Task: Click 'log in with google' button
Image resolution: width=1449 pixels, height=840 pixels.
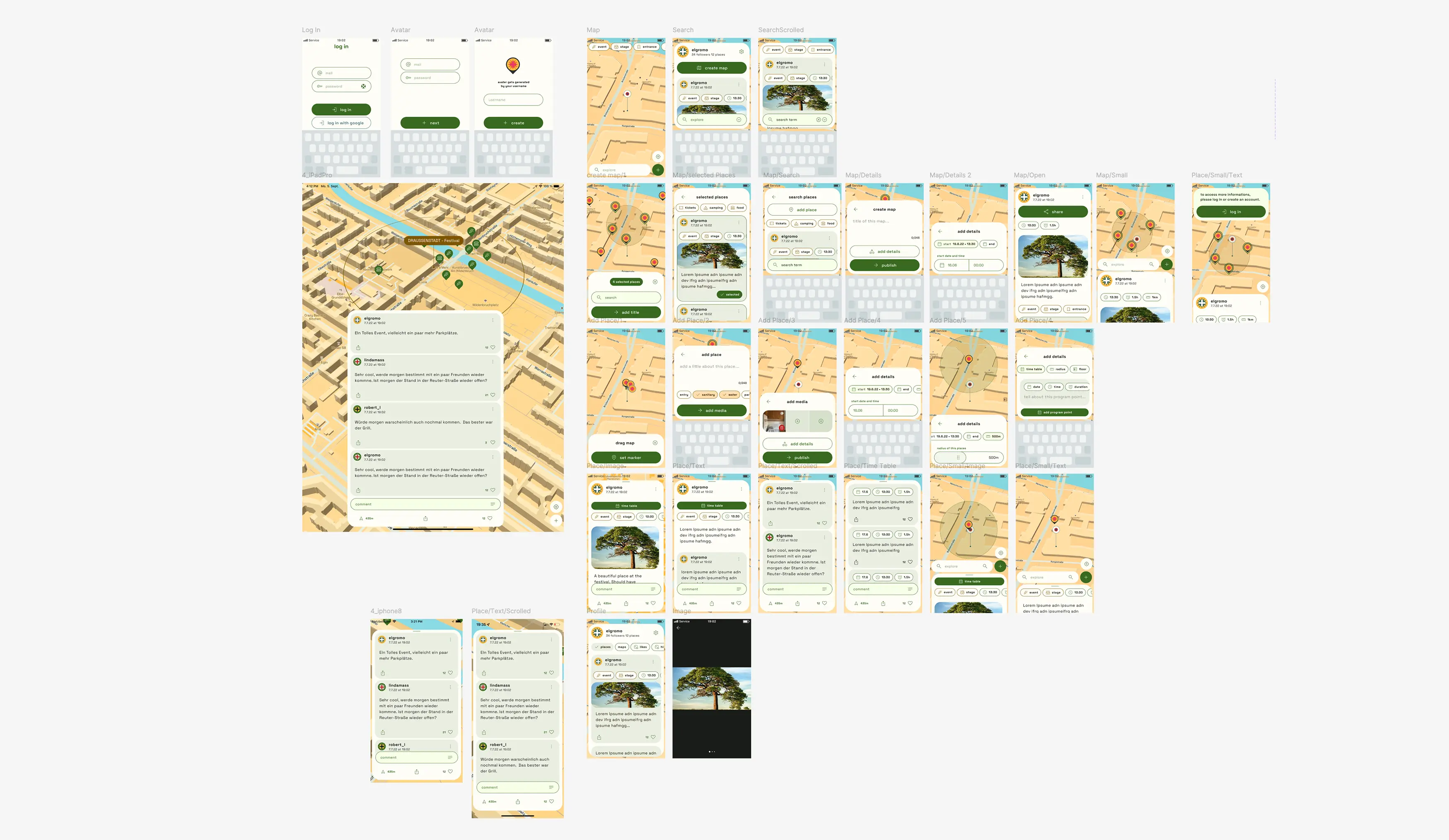Action: 342,123
